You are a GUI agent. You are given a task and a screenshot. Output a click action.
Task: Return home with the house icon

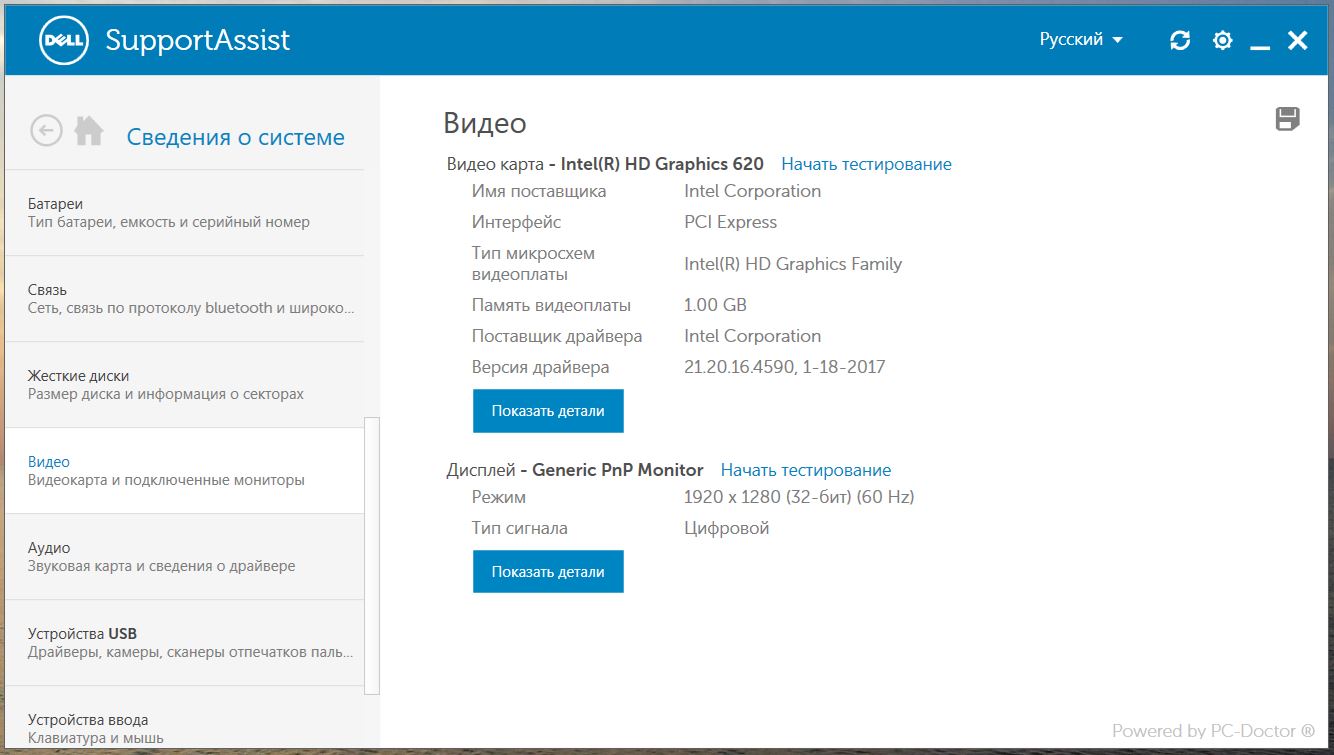click(89, 130)
